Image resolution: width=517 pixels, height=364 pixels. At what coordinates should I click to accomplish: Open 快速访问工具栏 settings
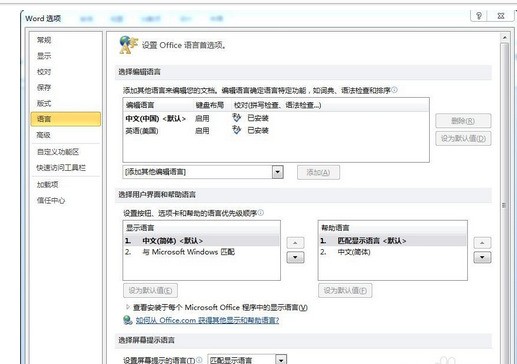61,168
